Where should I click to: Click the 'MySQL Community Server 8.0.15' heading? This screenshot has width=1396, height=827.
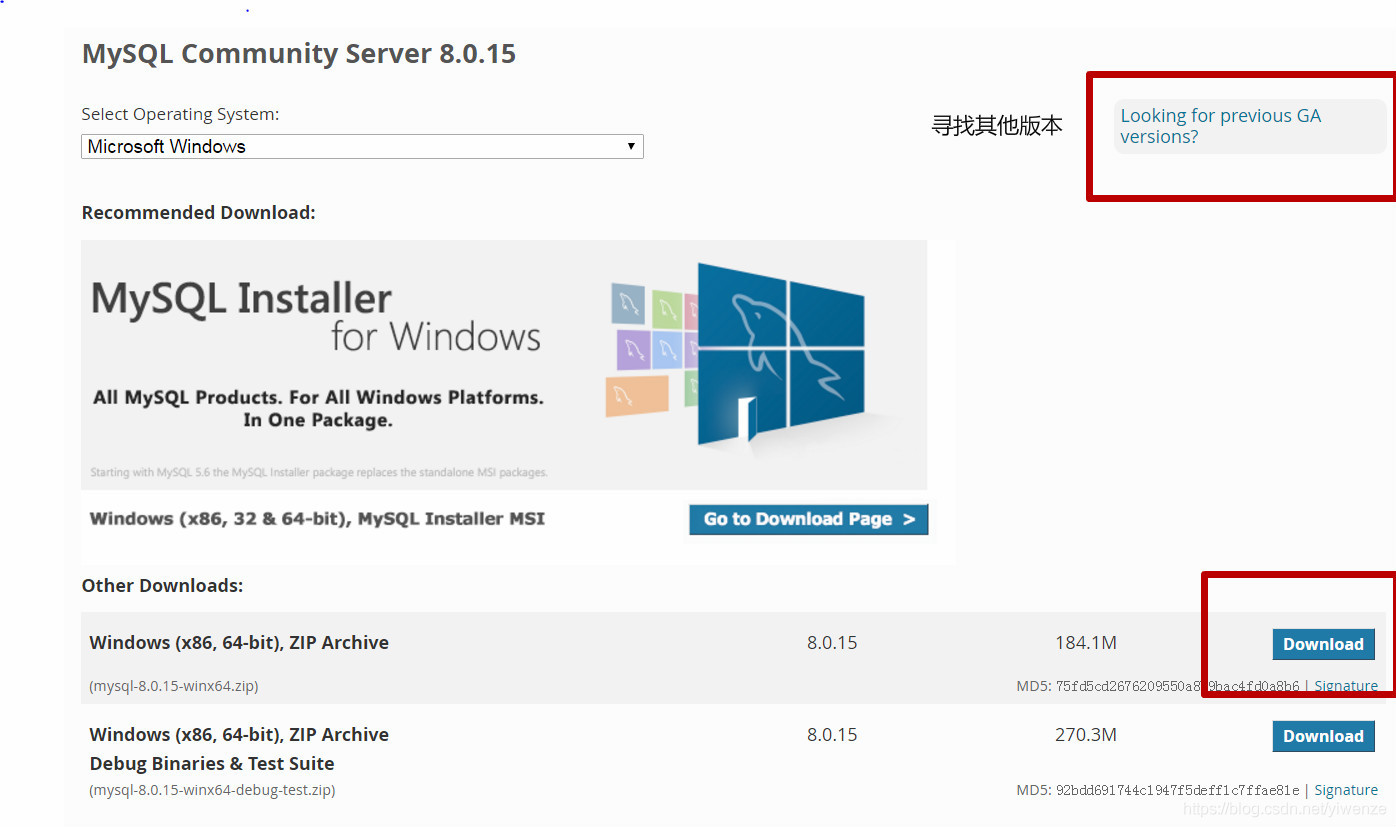coord(299,53)
